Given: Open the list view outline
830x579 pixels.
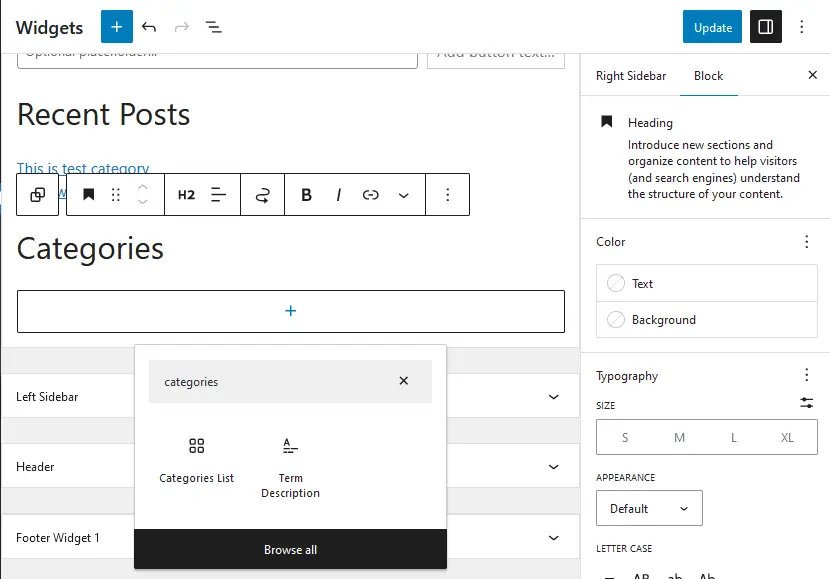Looking at the screenshot, I should point(213,27).
